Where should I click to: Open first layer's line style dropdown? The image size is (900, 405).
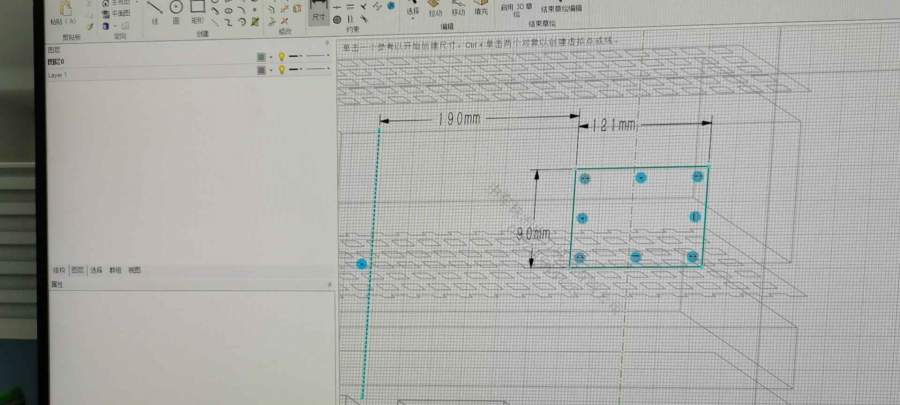point(316,56)
